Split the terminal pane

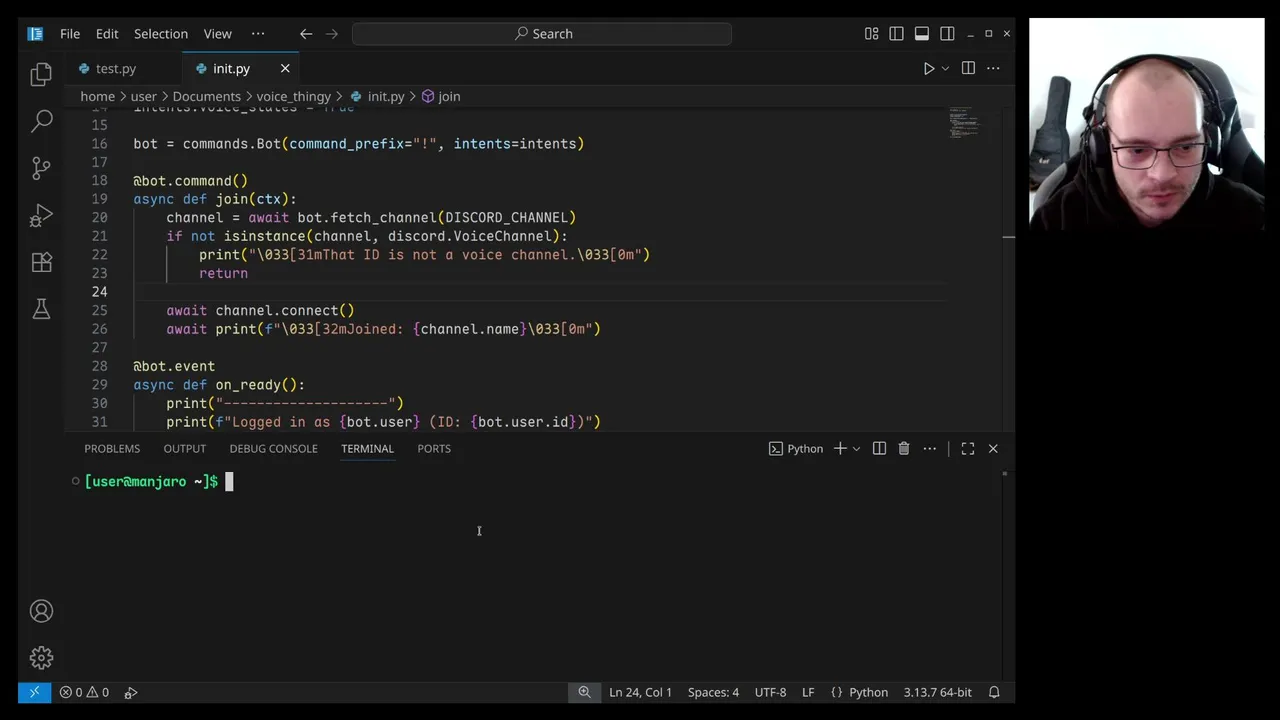[879, 448]
